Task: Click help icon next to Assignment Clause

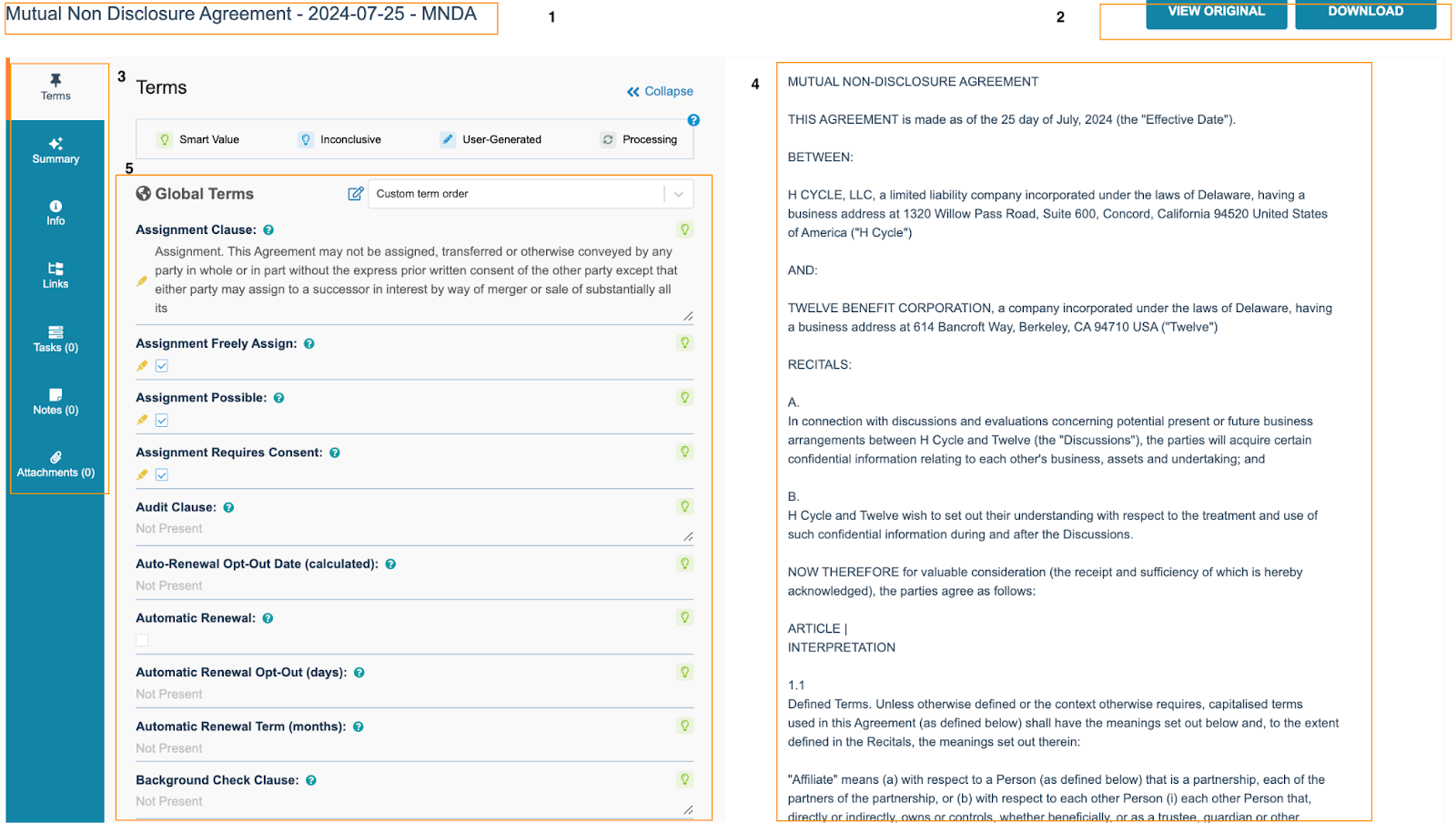Action: point(268,230)
